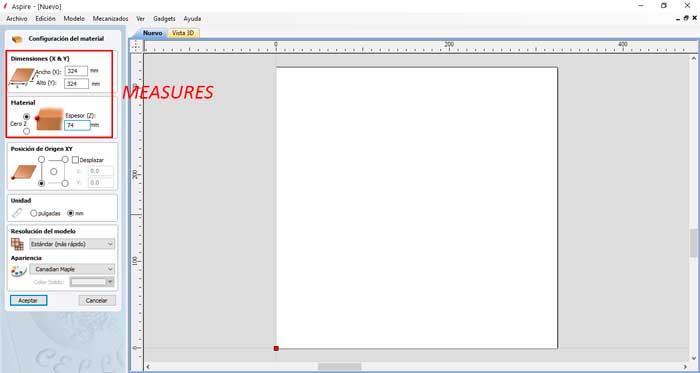Screen dimensions: 700x373
Task: Open the Mecanizados menu
Action: tap(110, 19)
